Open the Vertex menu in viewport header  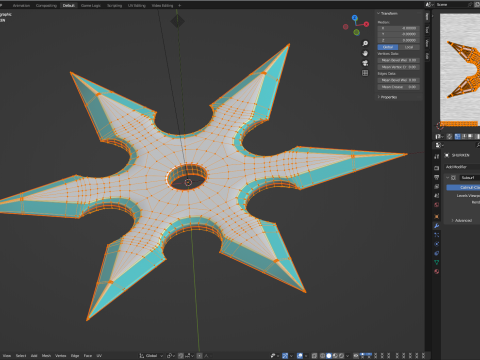coord(60,356)
